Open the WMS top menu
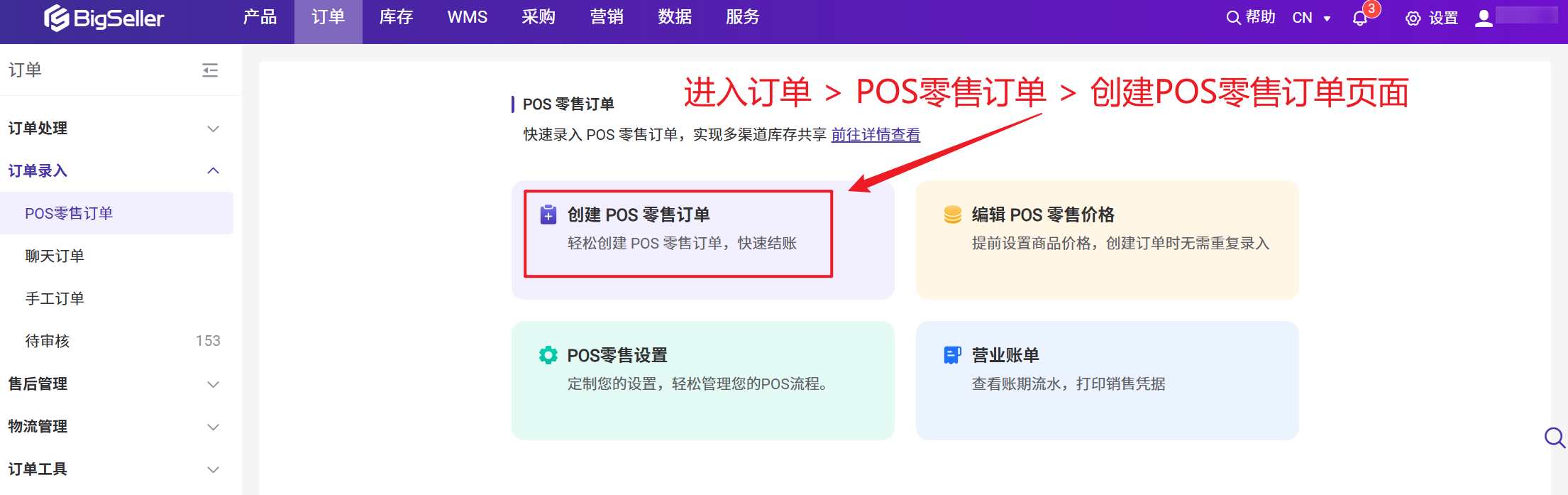This screenshot has height=495, width=1568. pyautogui.click(x=468, y=17)
